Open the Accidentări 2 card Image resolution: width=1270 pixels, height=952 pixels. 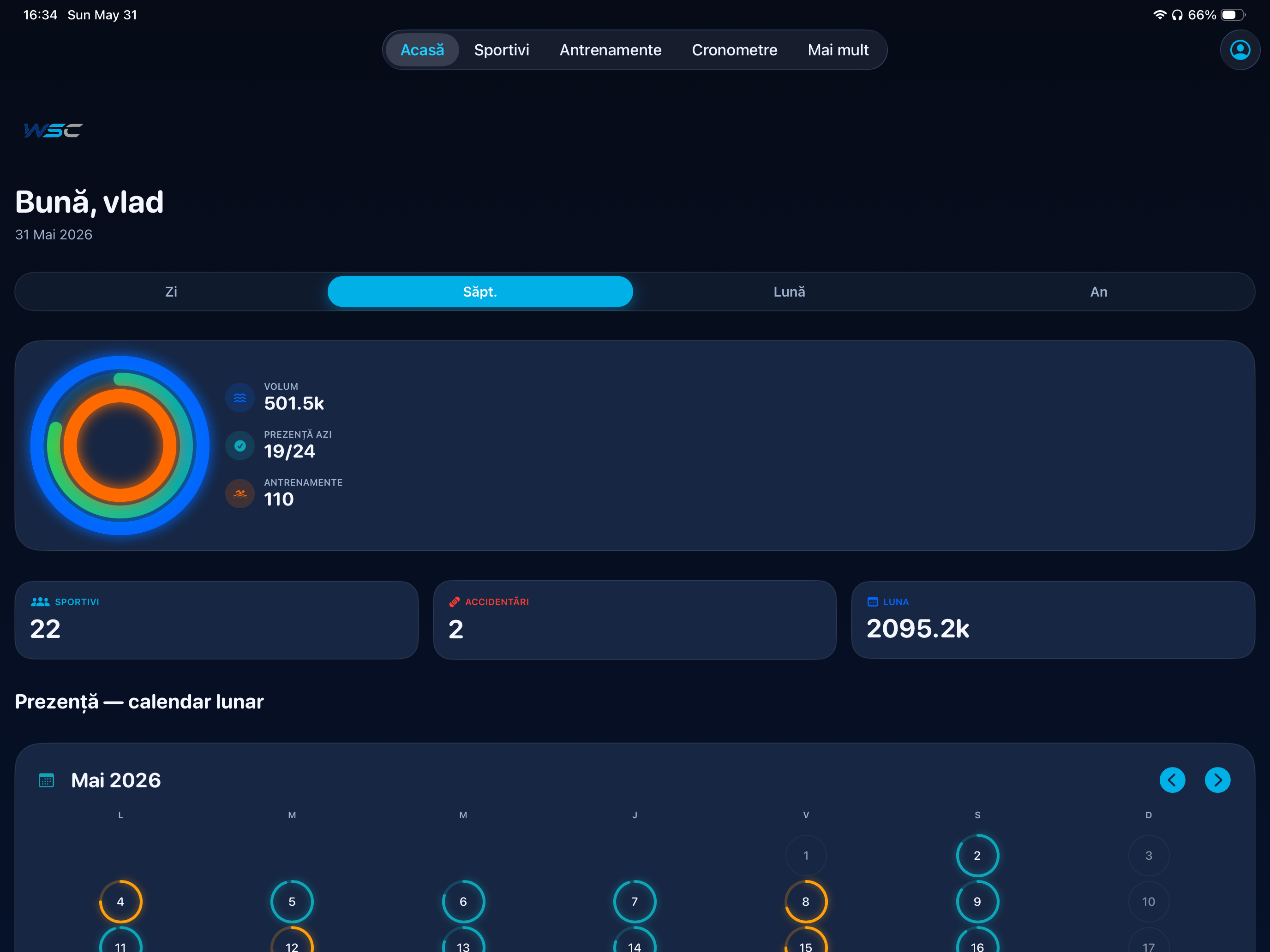pyautogui.click(x=635, y=620)
